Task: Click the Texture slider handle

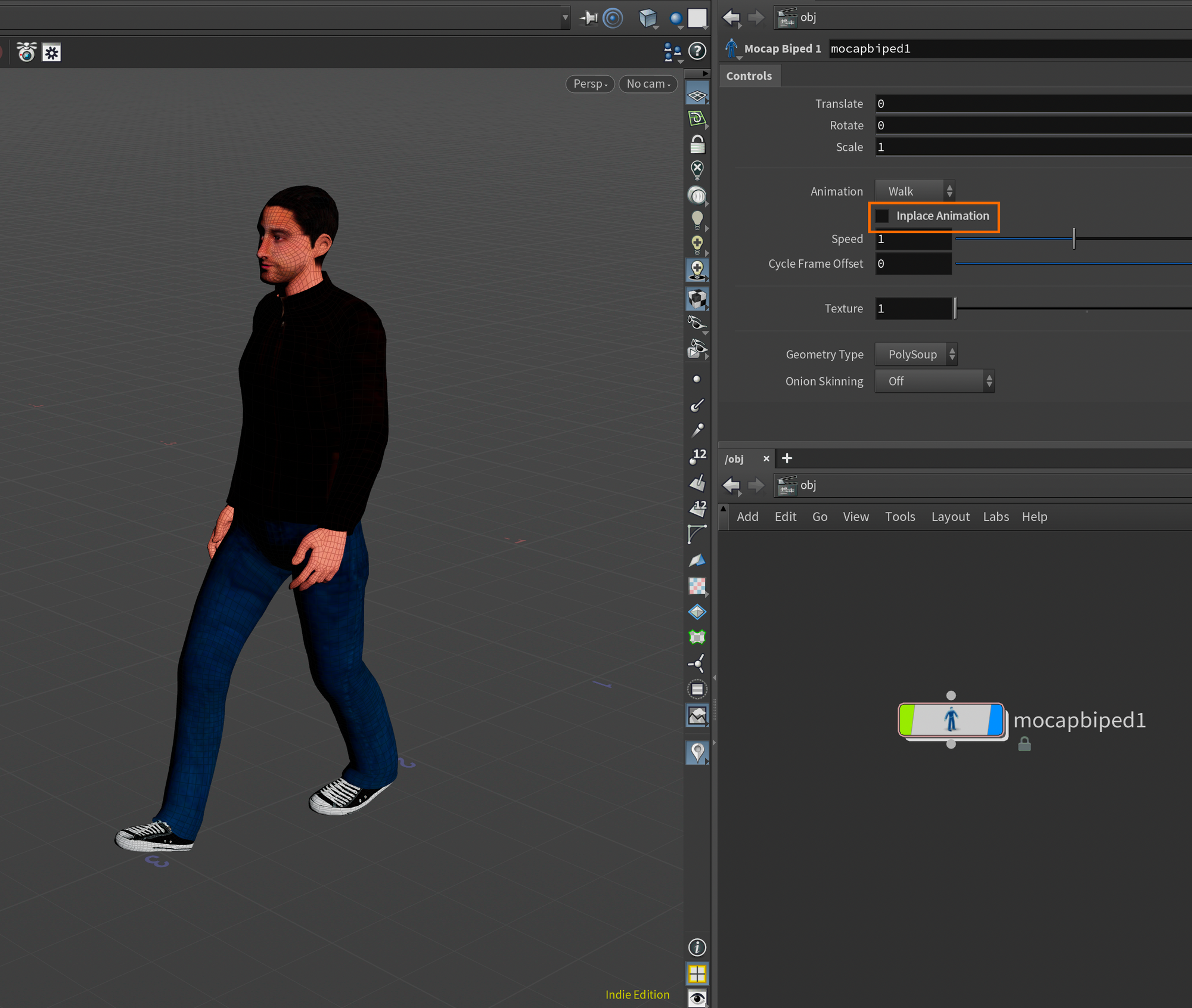Action: point(955,308)
